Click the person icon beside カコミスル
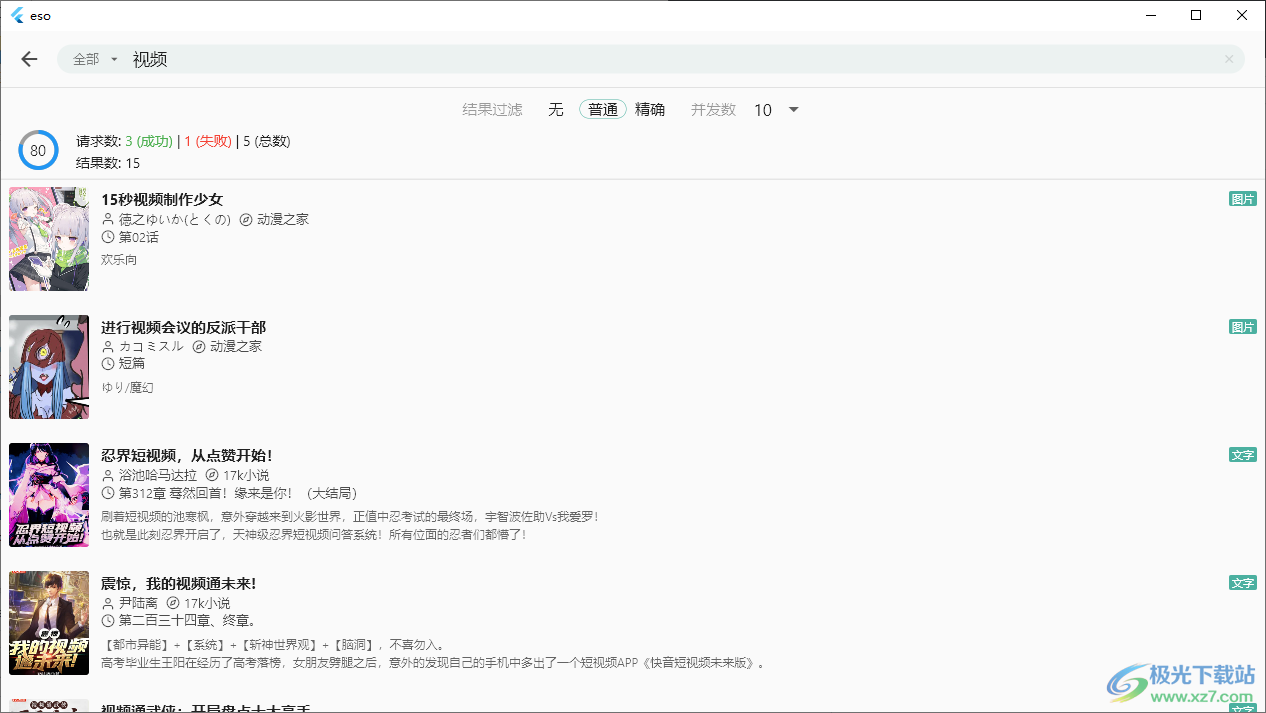1266x713 pixels. tap(110, 346)
